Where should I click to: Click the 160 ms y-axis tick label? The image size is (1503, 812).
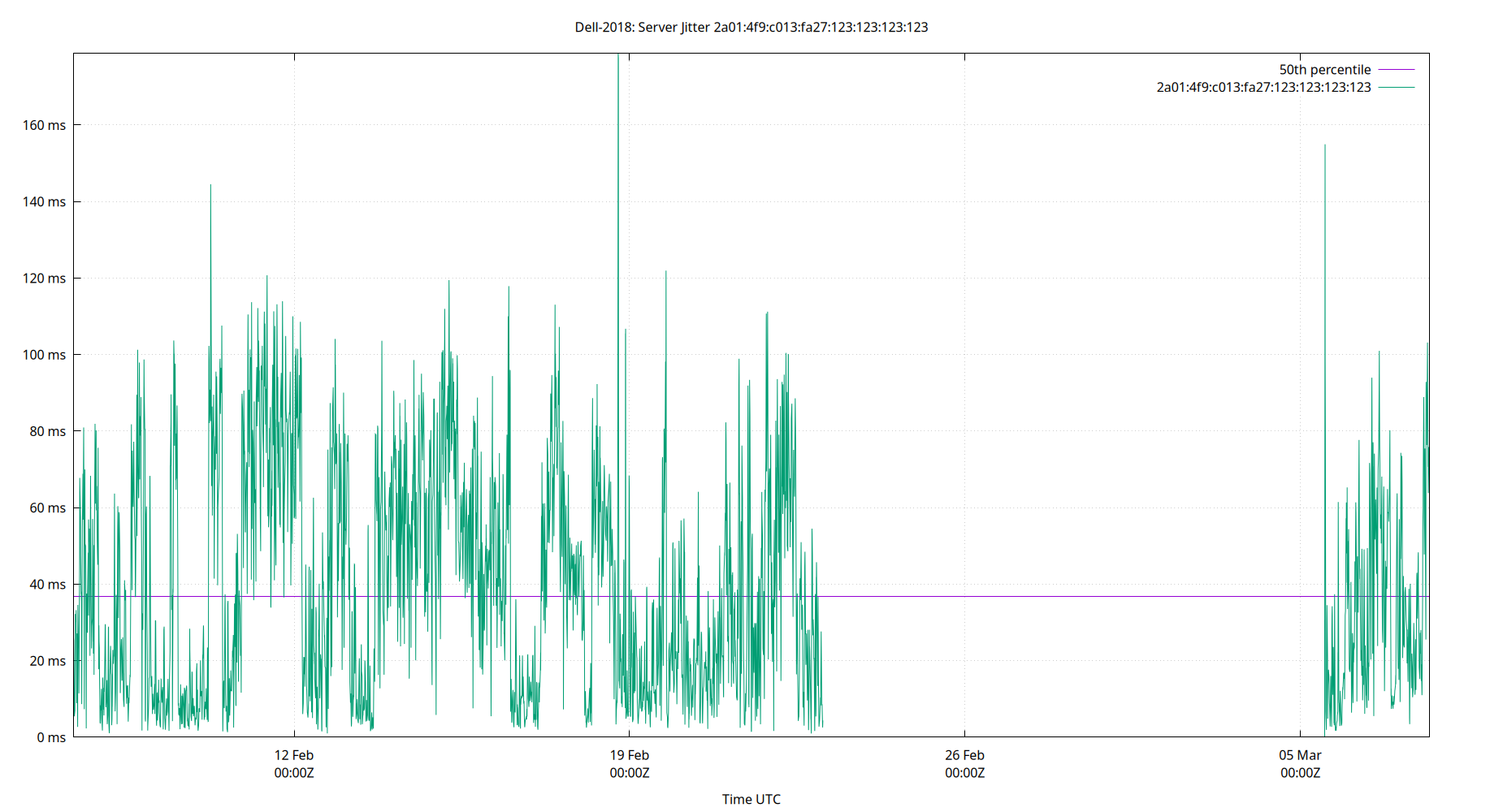tap(45, 124)
